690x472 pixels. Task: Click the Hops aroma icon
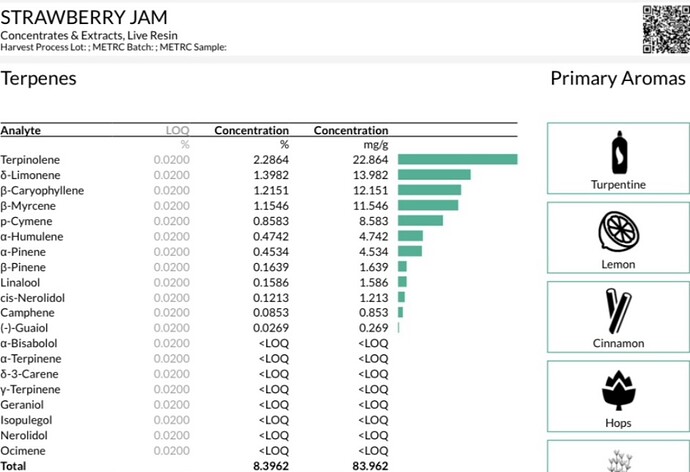618,390
